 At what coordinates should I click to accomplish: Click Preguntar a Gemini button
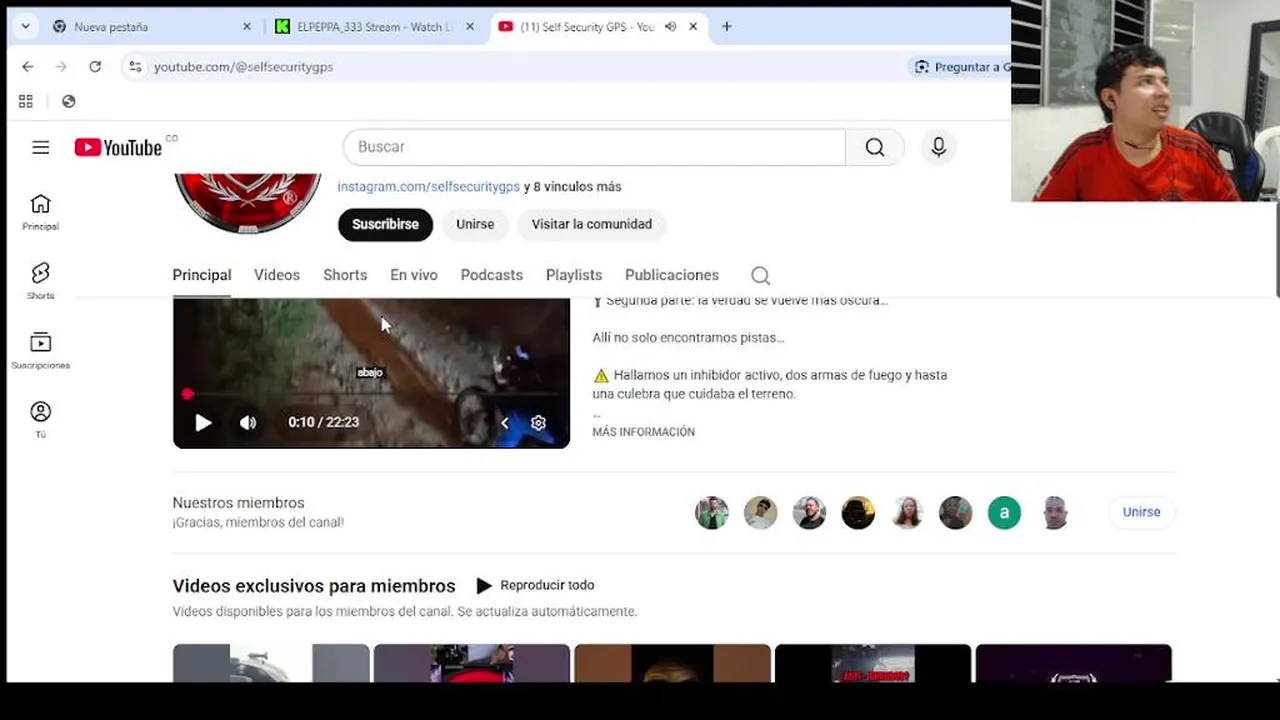coord(961,66)
